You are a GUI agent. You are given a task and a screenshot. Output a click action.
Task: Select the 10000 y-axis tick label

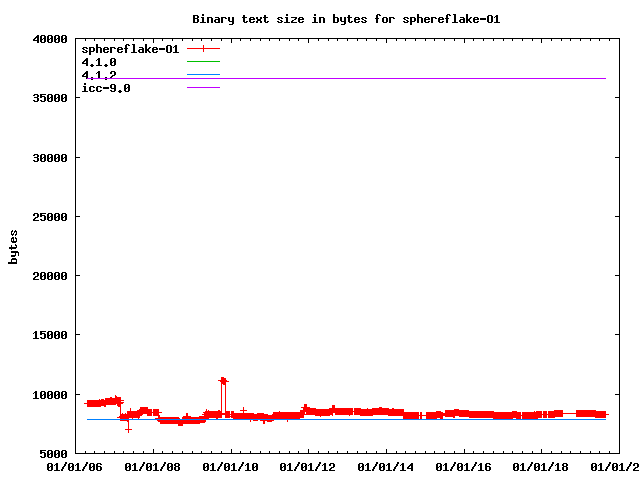click(x=48, y=395)
